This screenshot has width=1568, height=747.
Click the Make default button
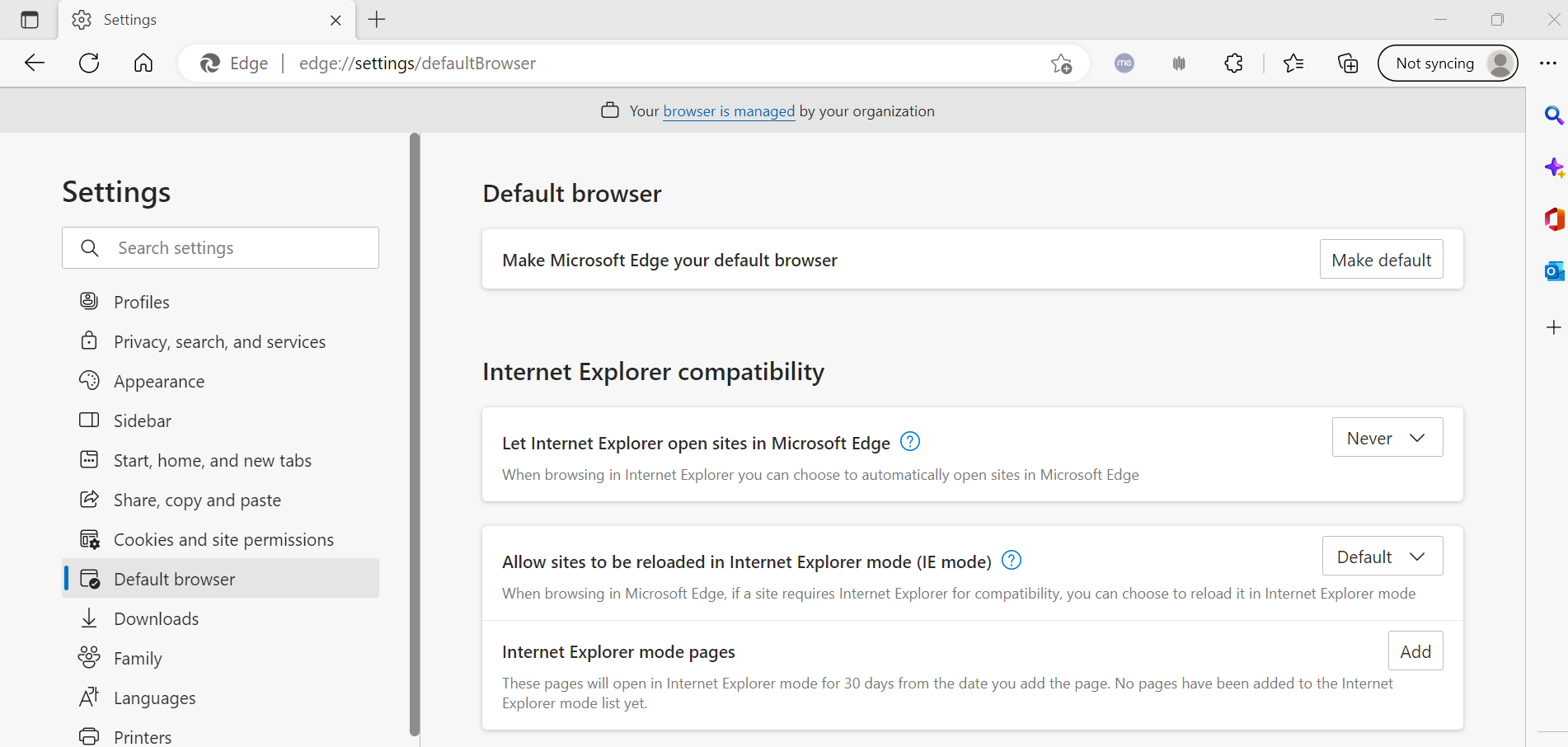point(1381,260)
